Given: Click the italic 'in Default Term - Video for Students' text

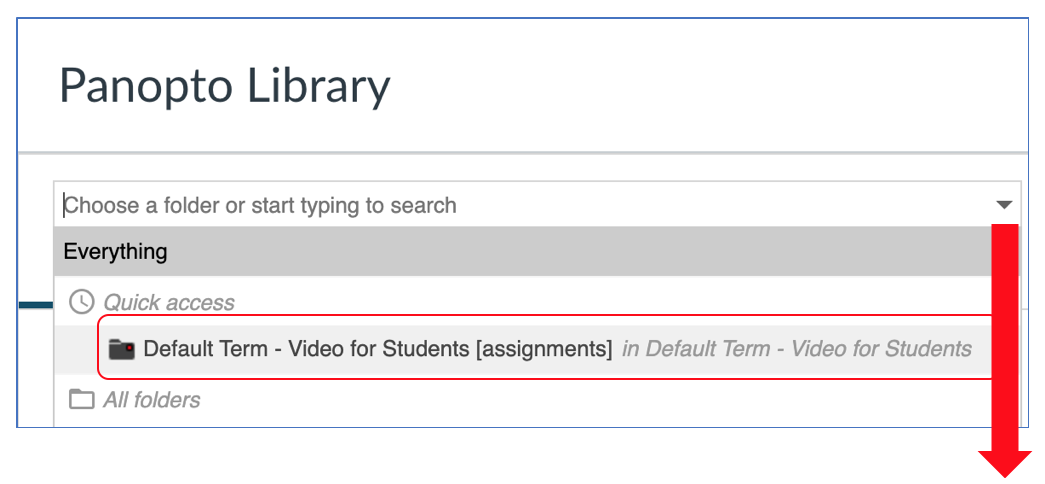Looking at the screenshot, I should (796, 349).
